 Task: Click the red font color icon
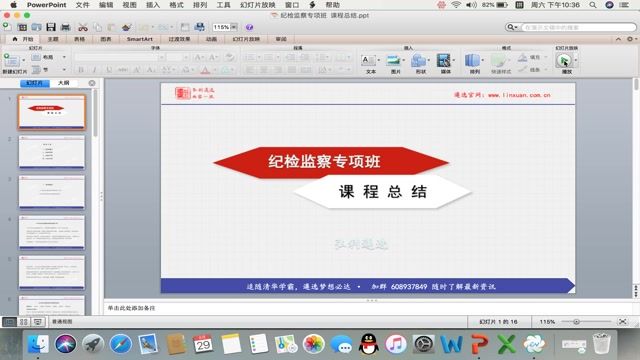205,70
